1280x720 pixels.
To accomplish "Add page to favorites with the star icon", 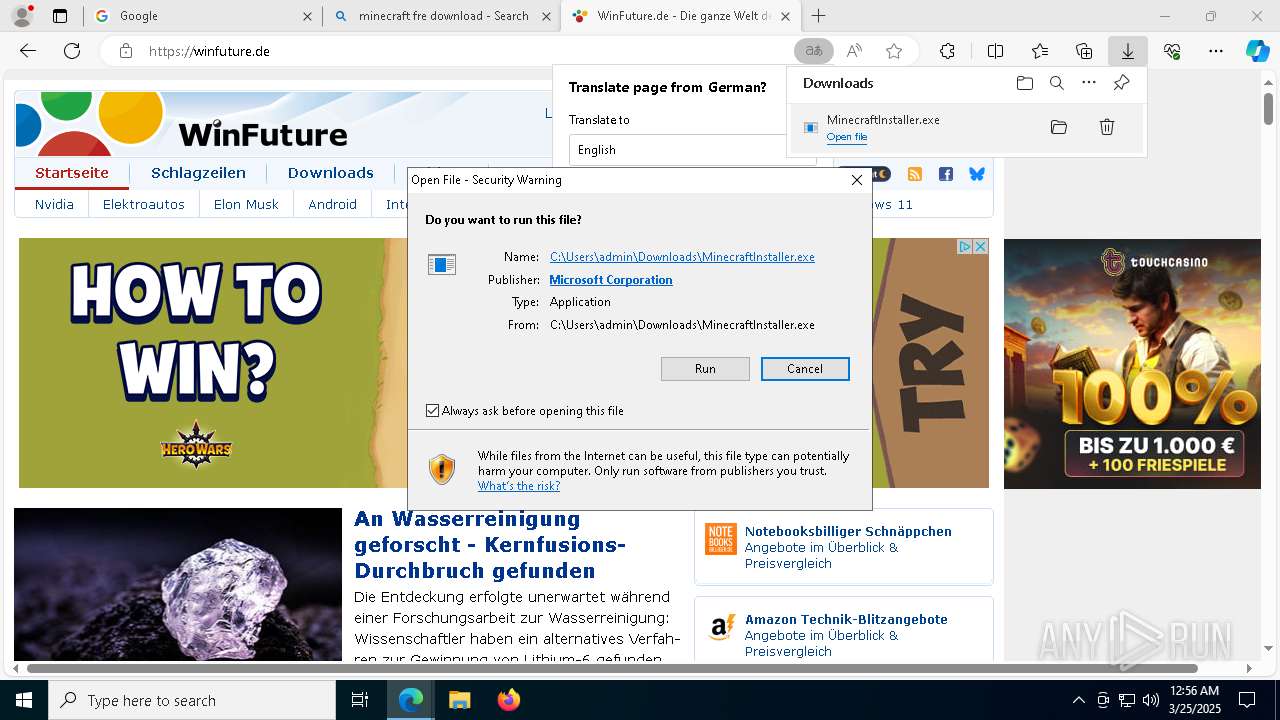I will tap(894, 51).
